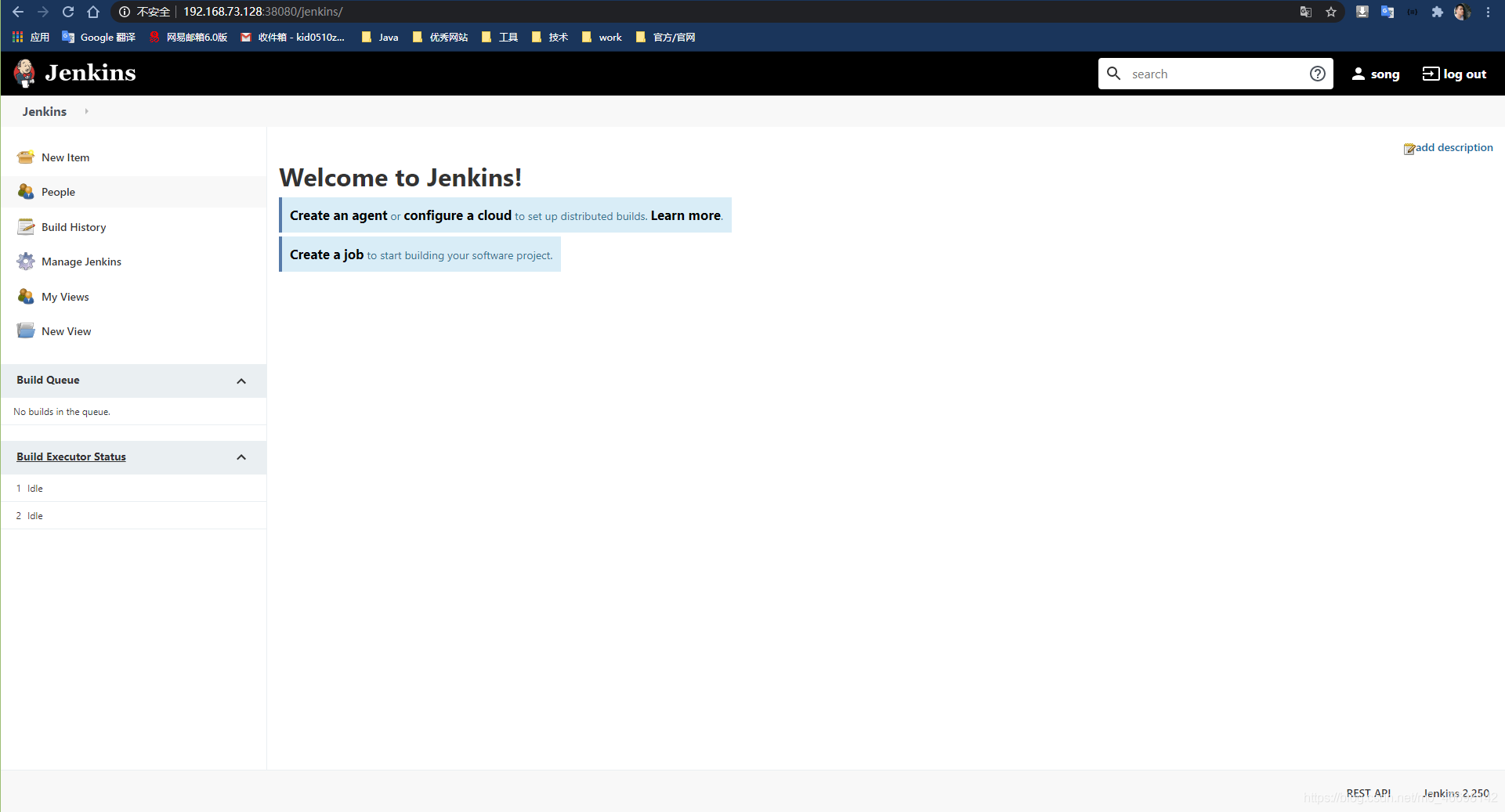Open the Google 翻译 bookmark
Screen dimensions: 1505x812
click(x=99, y=37)
